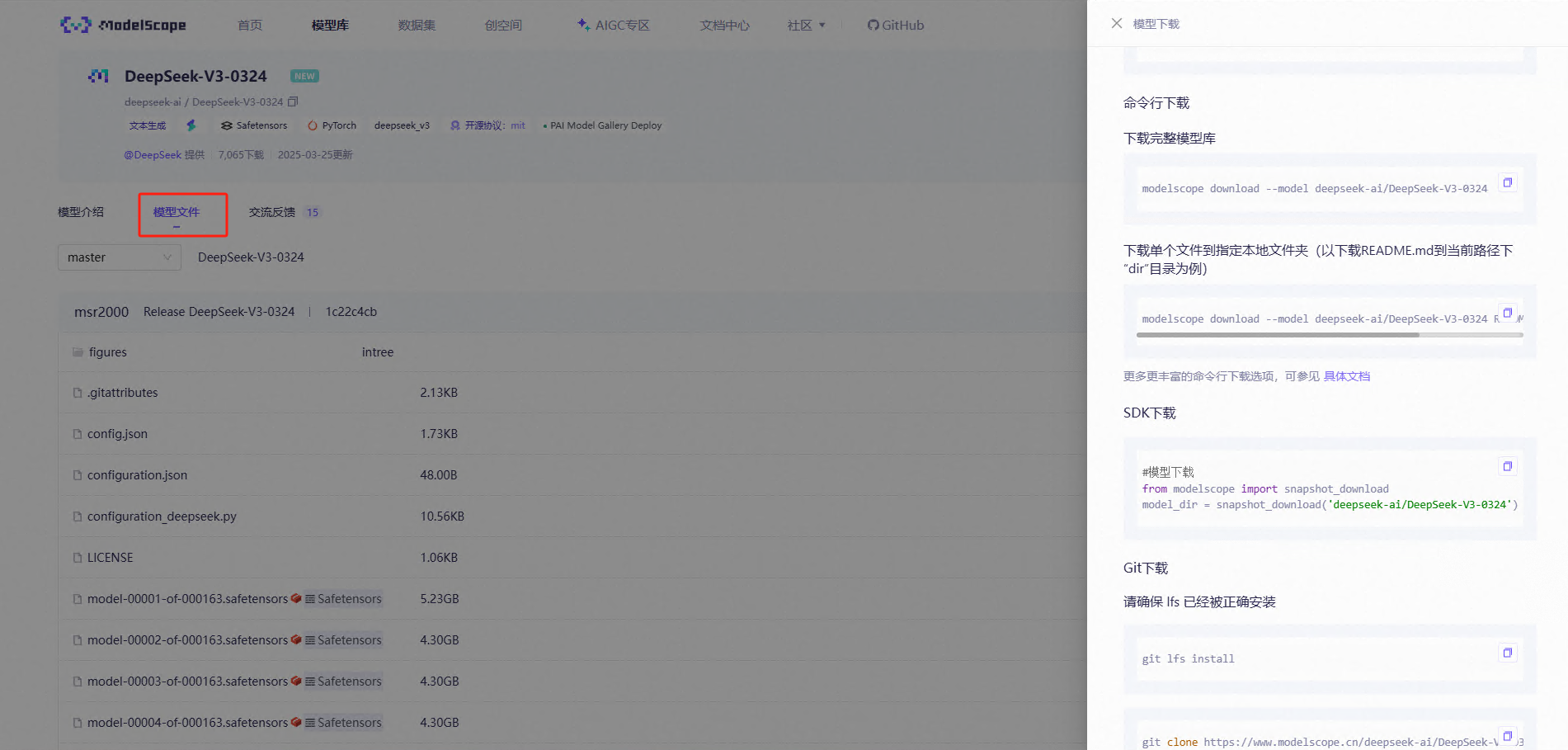Open commit 1c22c4cb
The width and height of the screenshot is (1568, 750).
pos(351,312)
